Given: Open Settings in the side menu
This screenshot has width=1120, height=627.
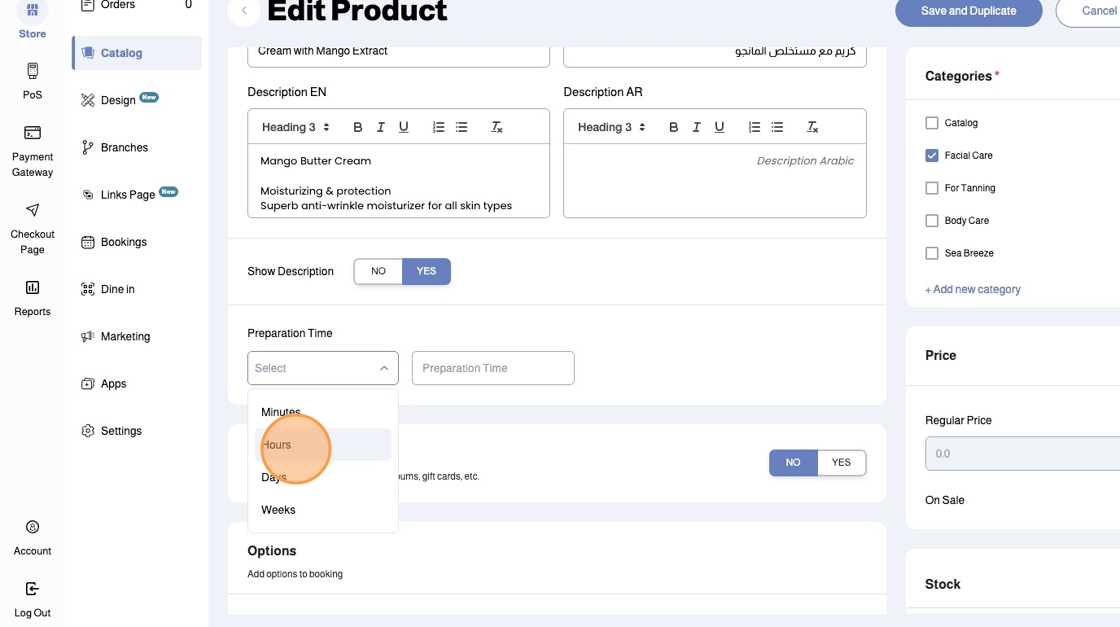Looking at the screenshot, I should click(121, 431).
